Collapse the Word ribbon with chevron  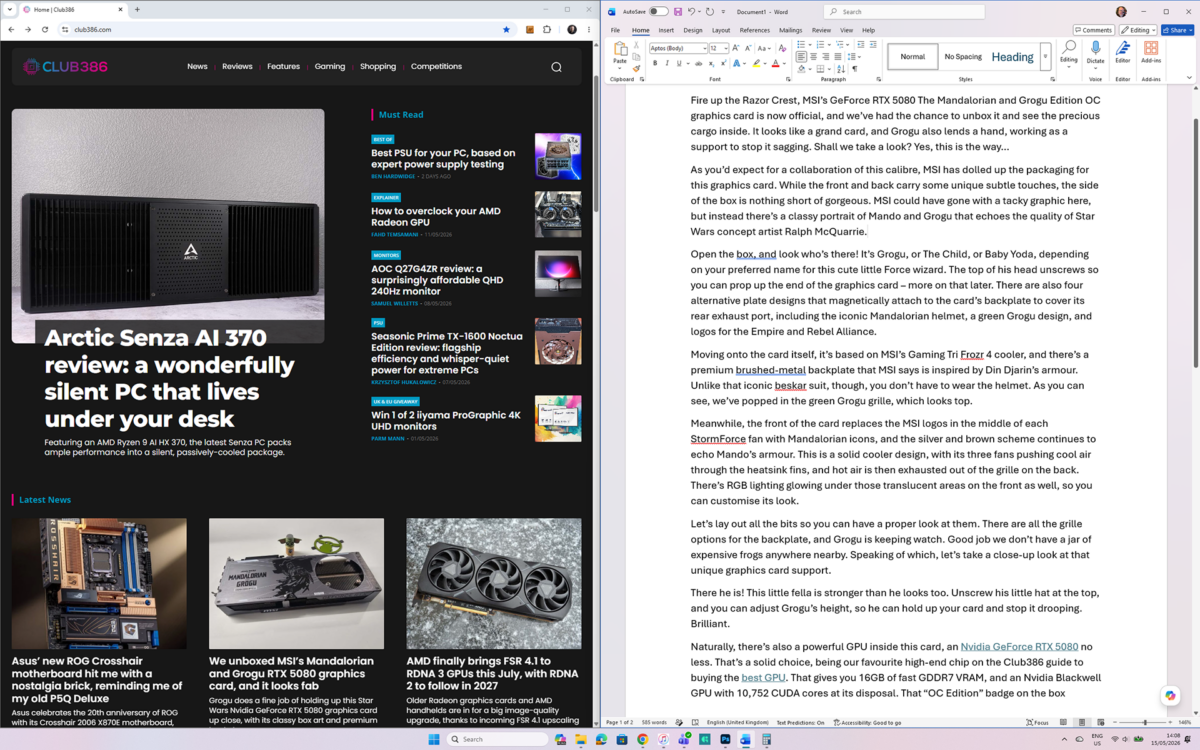pos(1189,78)
